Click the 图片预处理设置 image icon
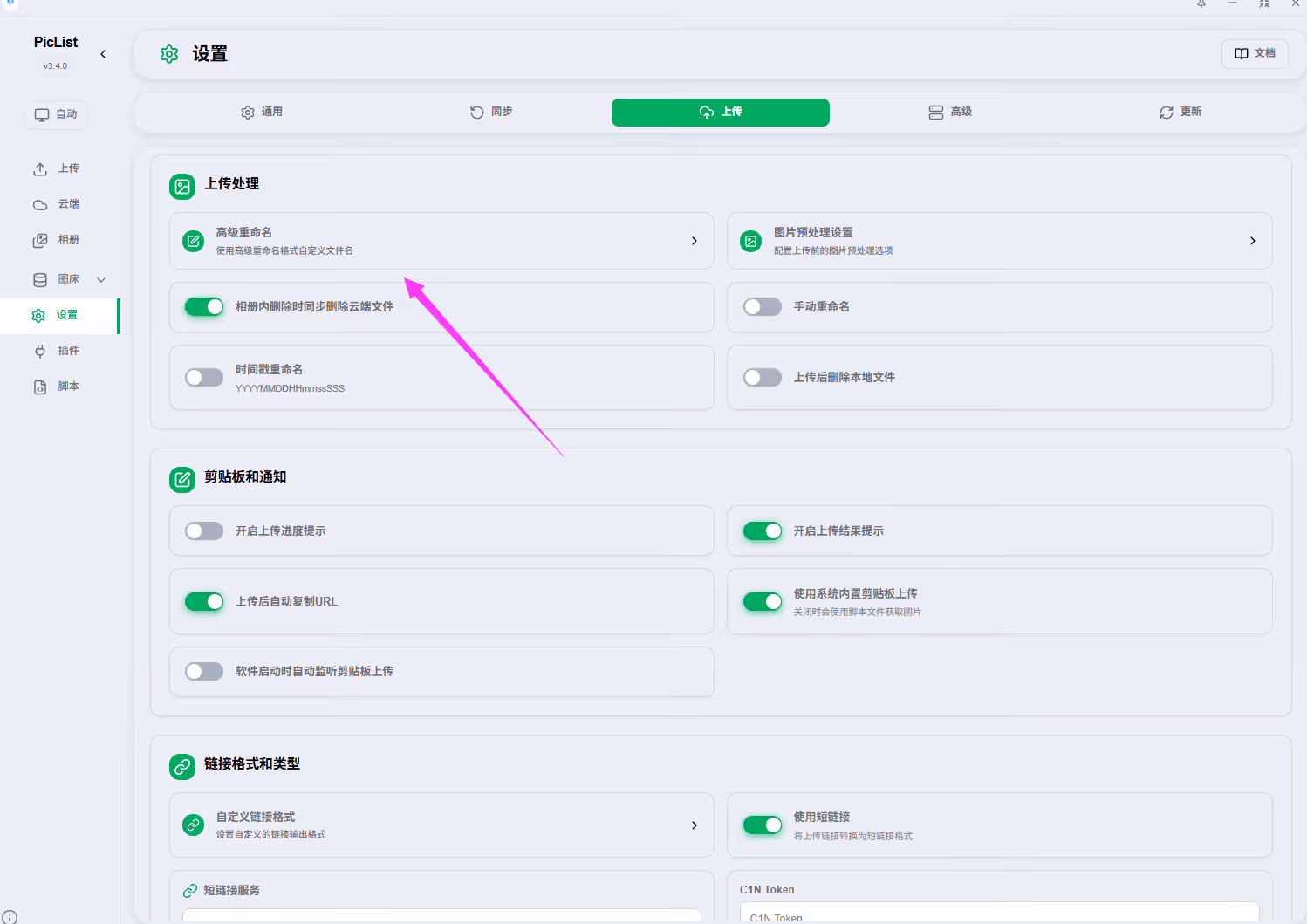 pyautogui.click(x=751, y=241)
